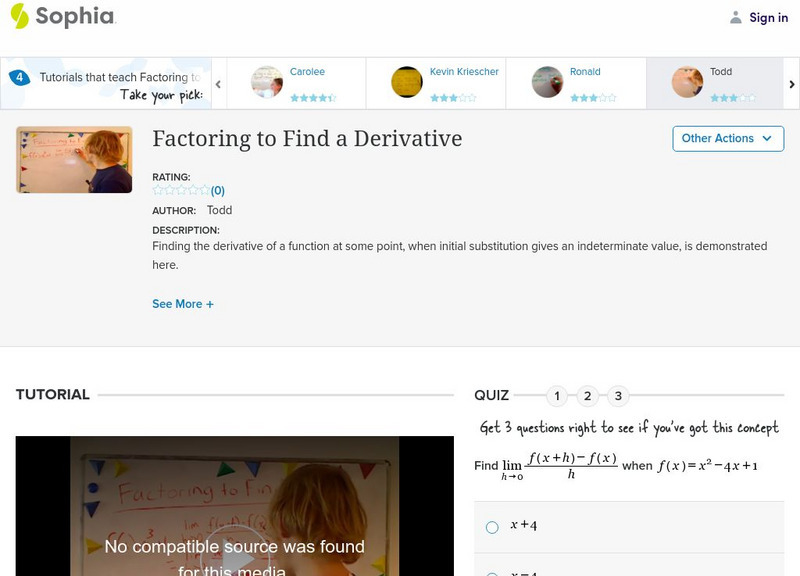Screen dimensions: 800x576
Task: Click Ronald's star rating
Action: coord(593,97)
